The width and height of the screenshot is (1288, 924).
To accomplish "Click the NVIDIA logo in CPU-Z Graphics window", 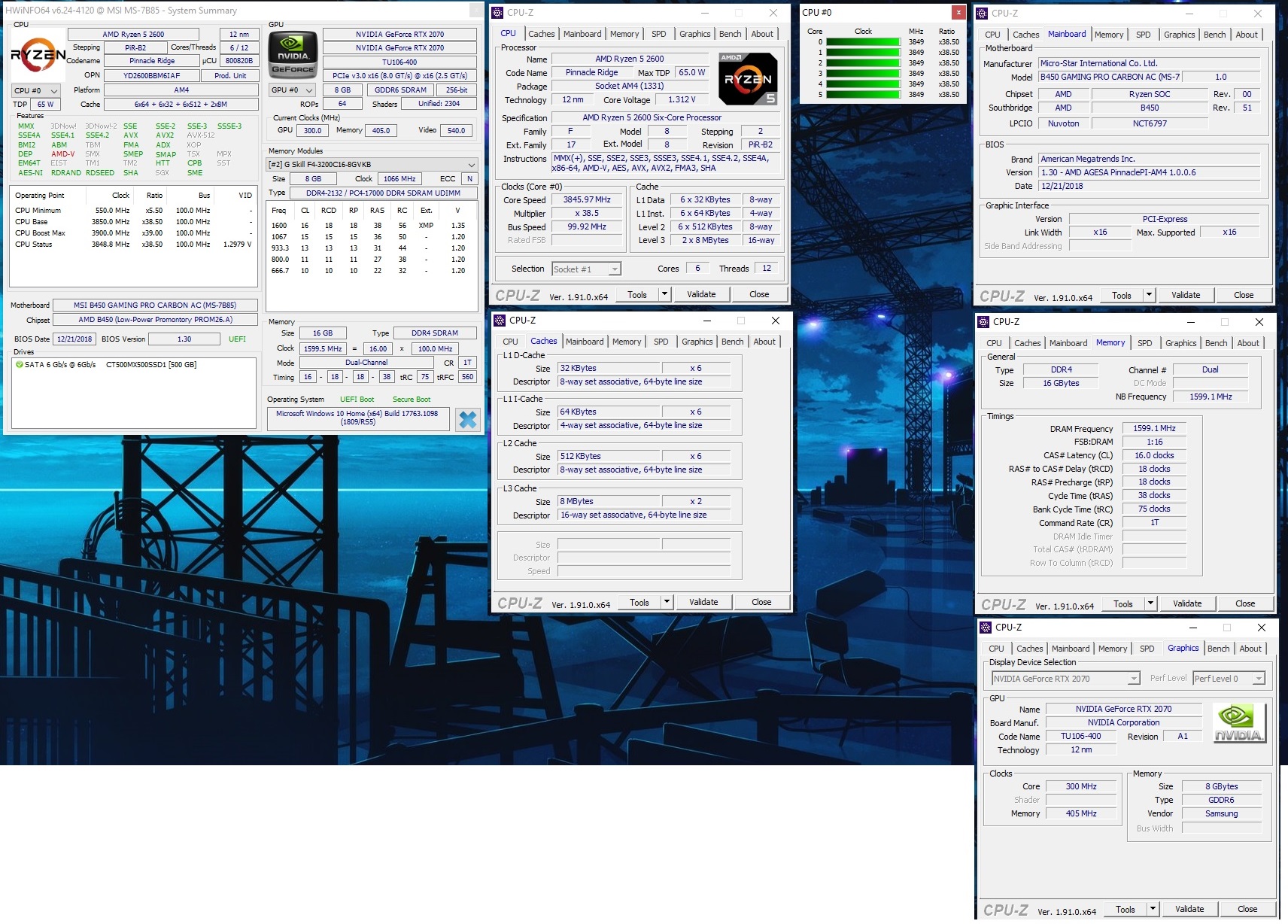I will pos(1239,723).
